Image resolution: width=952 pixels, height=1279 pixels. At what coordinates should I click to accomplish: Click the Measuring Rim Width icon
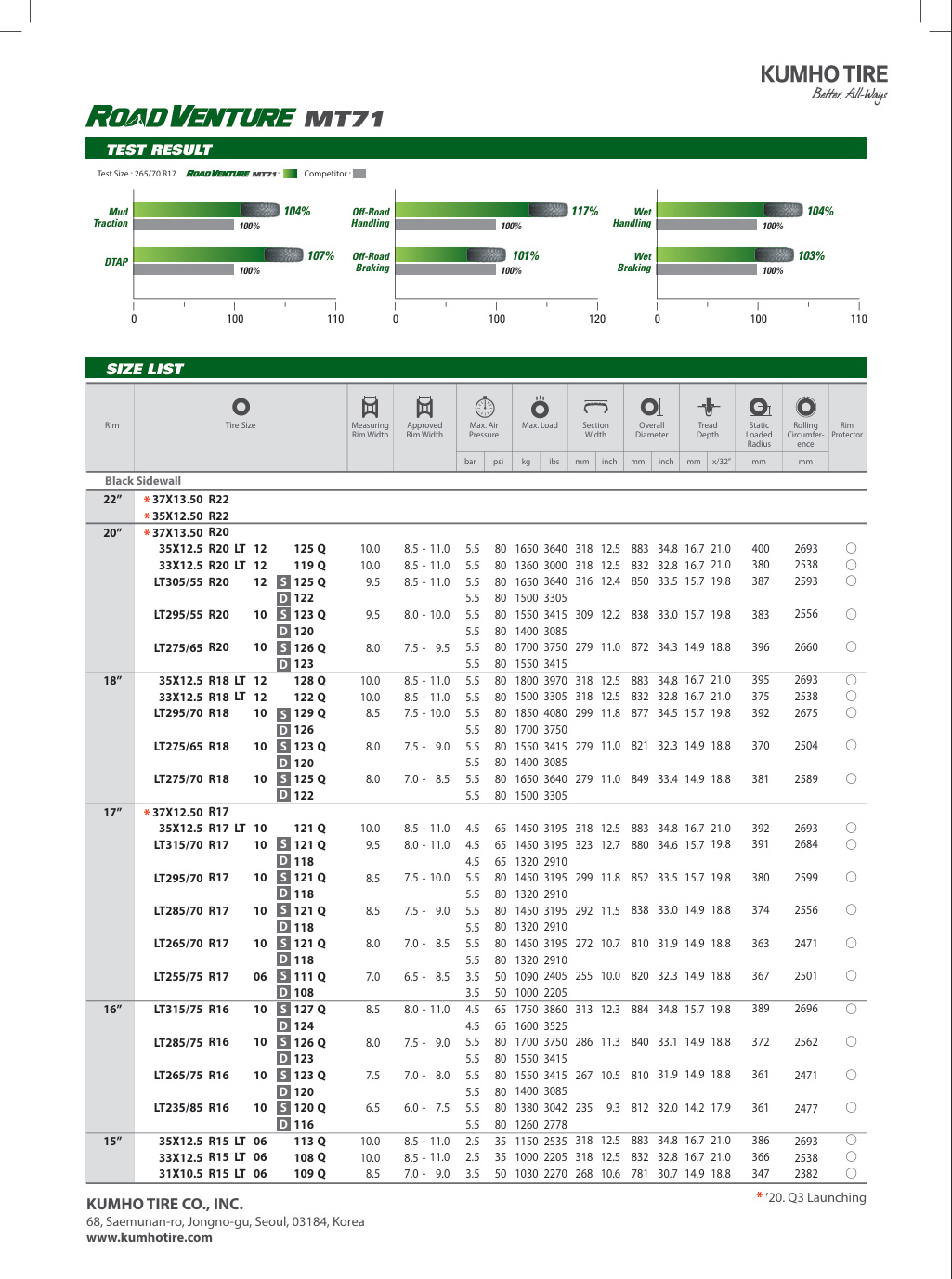click(370, 407)
